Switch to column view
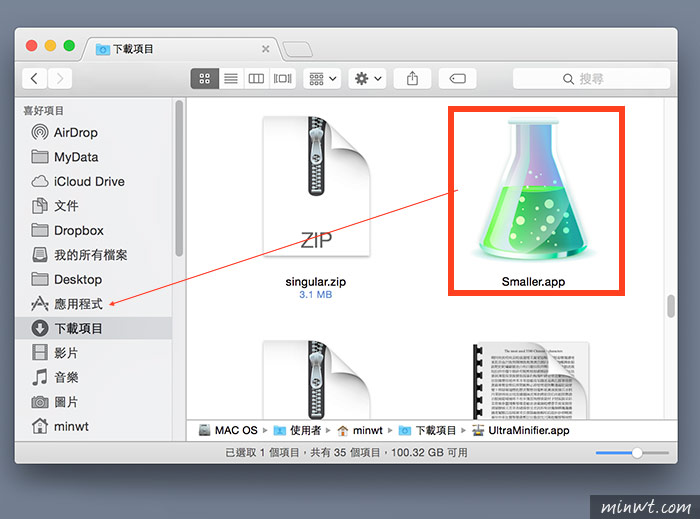The image size is (700, 519). point(256,79)
